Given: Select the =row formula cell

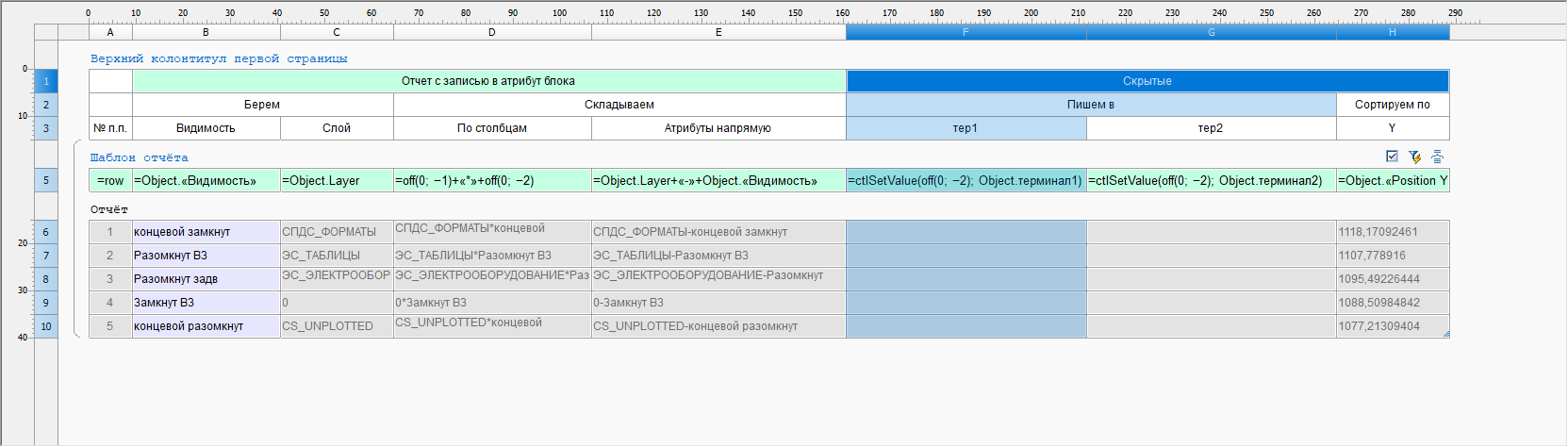Looking at the screenshot, I should coord(110,180).
